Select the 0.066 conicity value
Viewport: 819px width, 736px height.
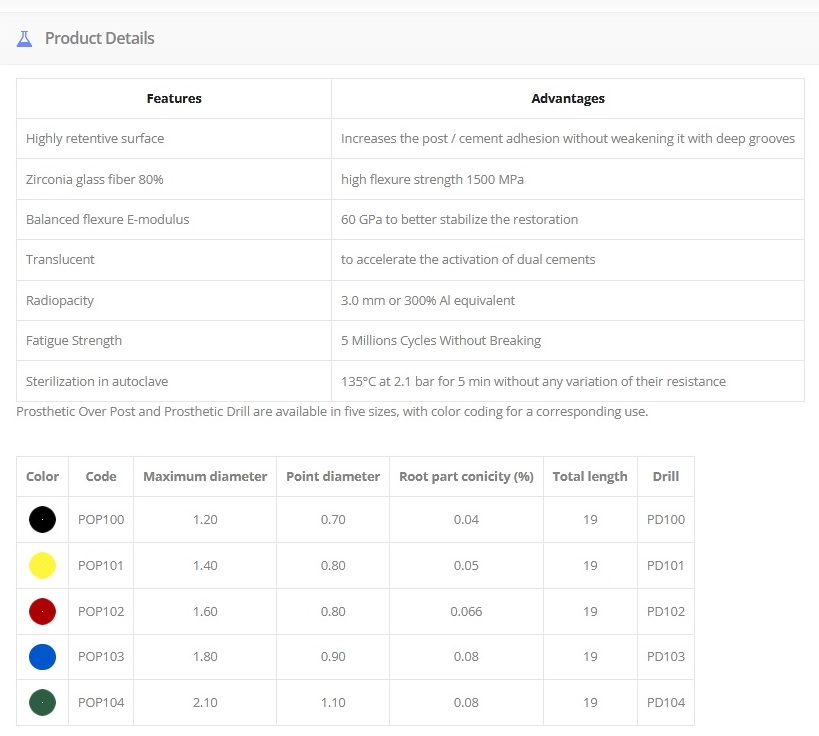pyautogui.click(x=466, y=611)
